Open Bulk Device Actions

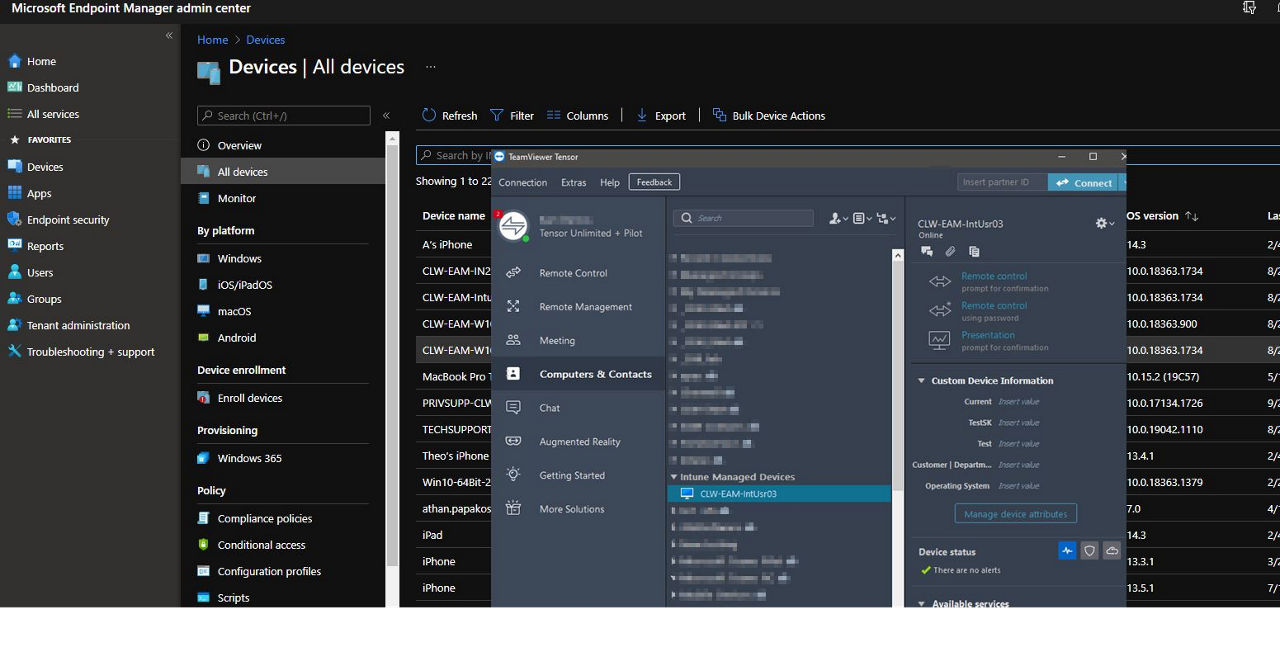(x=769, y=116)
